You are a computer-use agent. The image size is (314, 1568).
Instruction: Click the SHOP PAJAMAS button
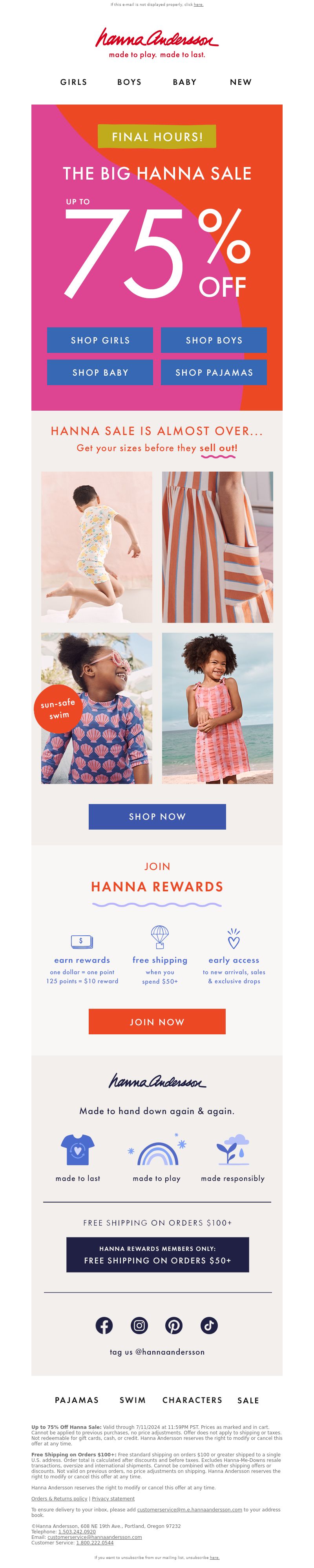214,373
